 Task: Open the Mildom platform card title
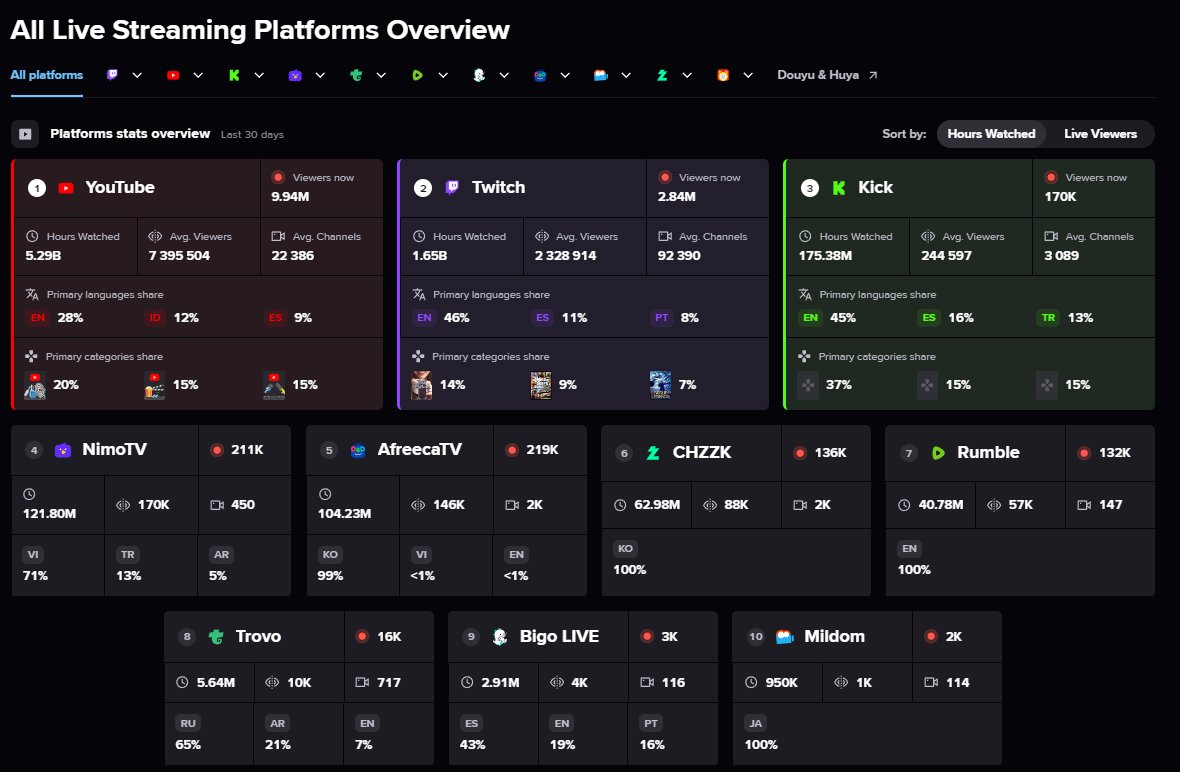tap(834, 637)
